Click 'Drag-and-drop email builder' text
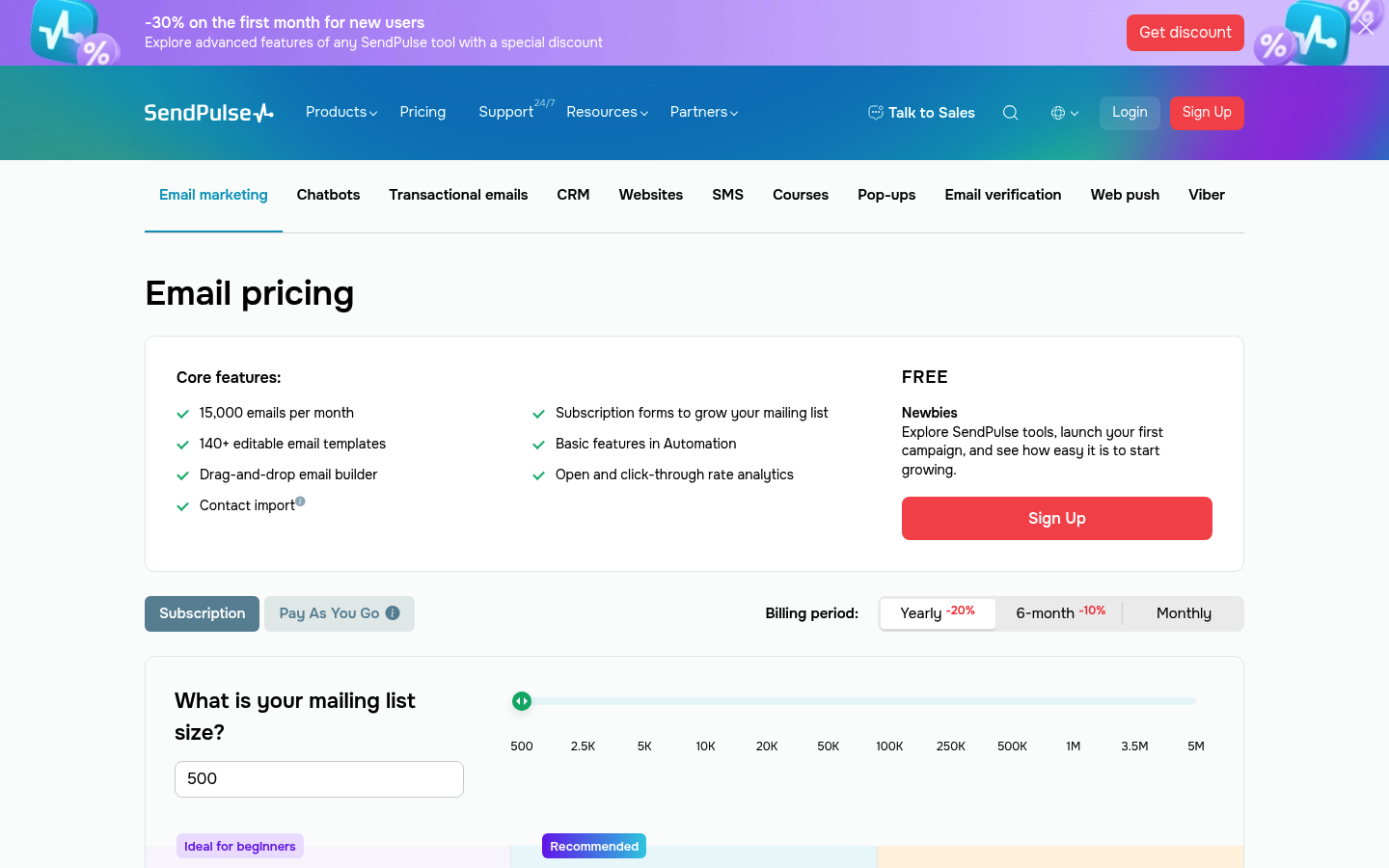The height and width of the screenshot is (868, 1389). point(288,475)
